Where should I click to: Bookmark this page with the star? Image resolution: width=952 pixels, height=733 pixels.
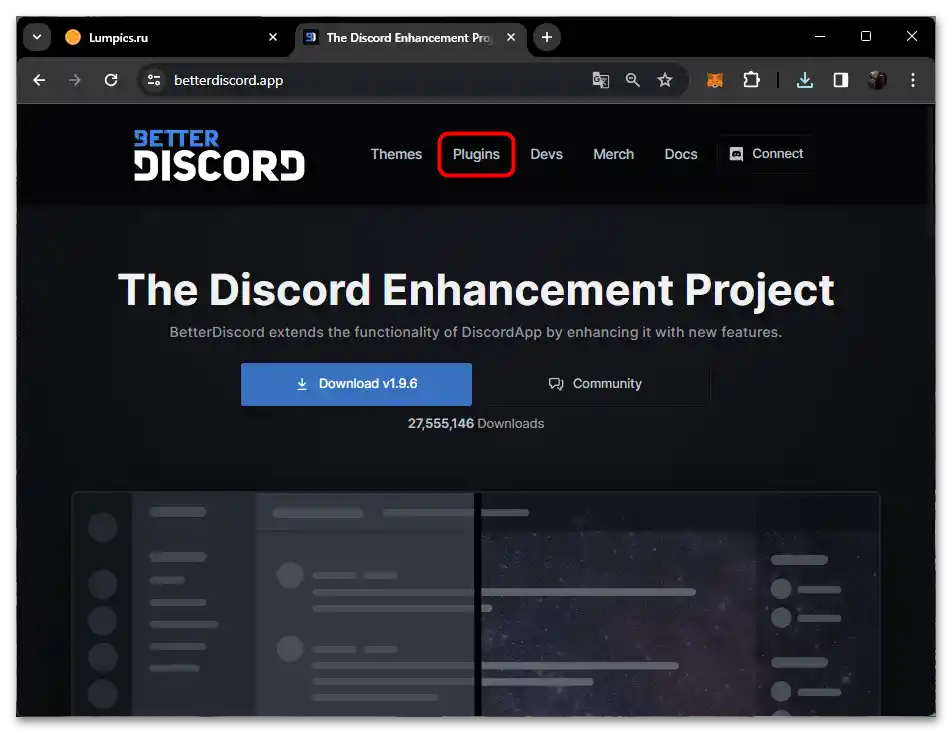click(x=665, y=80)
